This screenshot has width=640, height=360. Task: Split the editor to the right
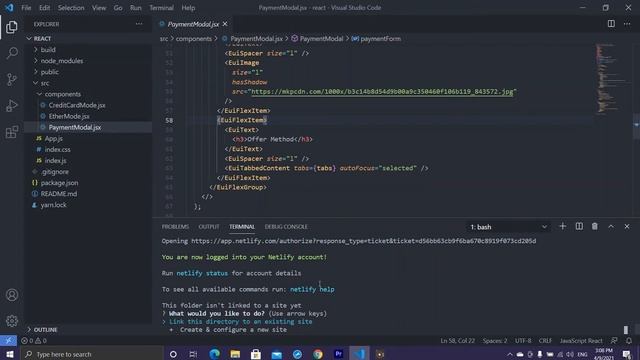pyautogui.click(x=611, y=24)
